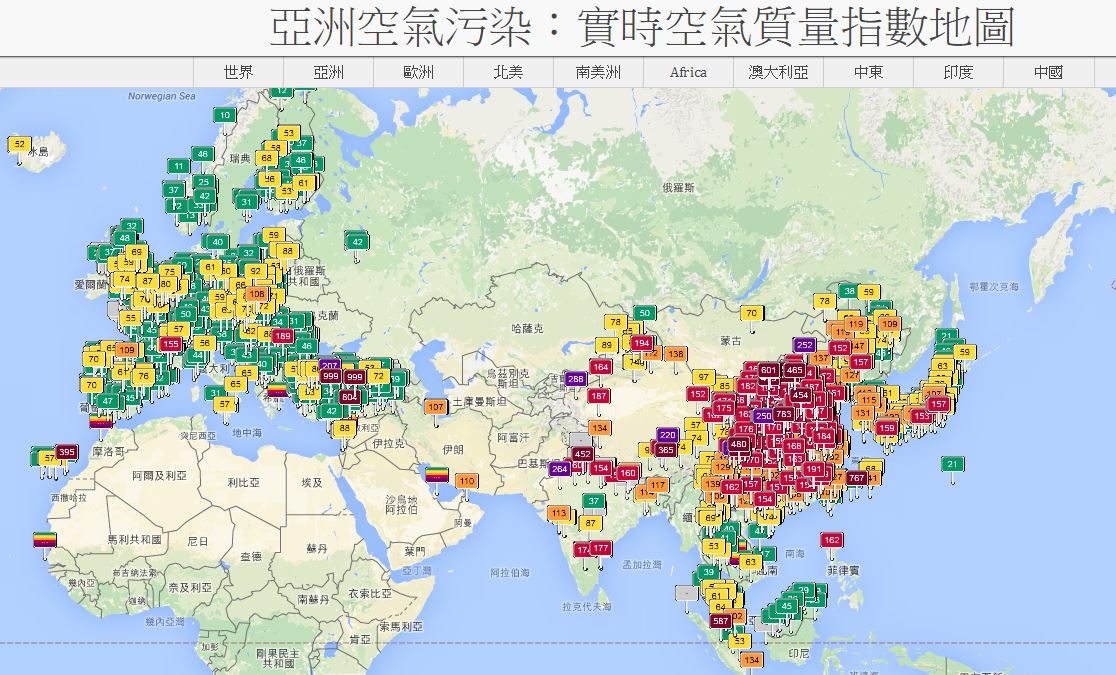Click the red 177 marker in southern India
Screen dimensions: 1116x675
[601, 548]
